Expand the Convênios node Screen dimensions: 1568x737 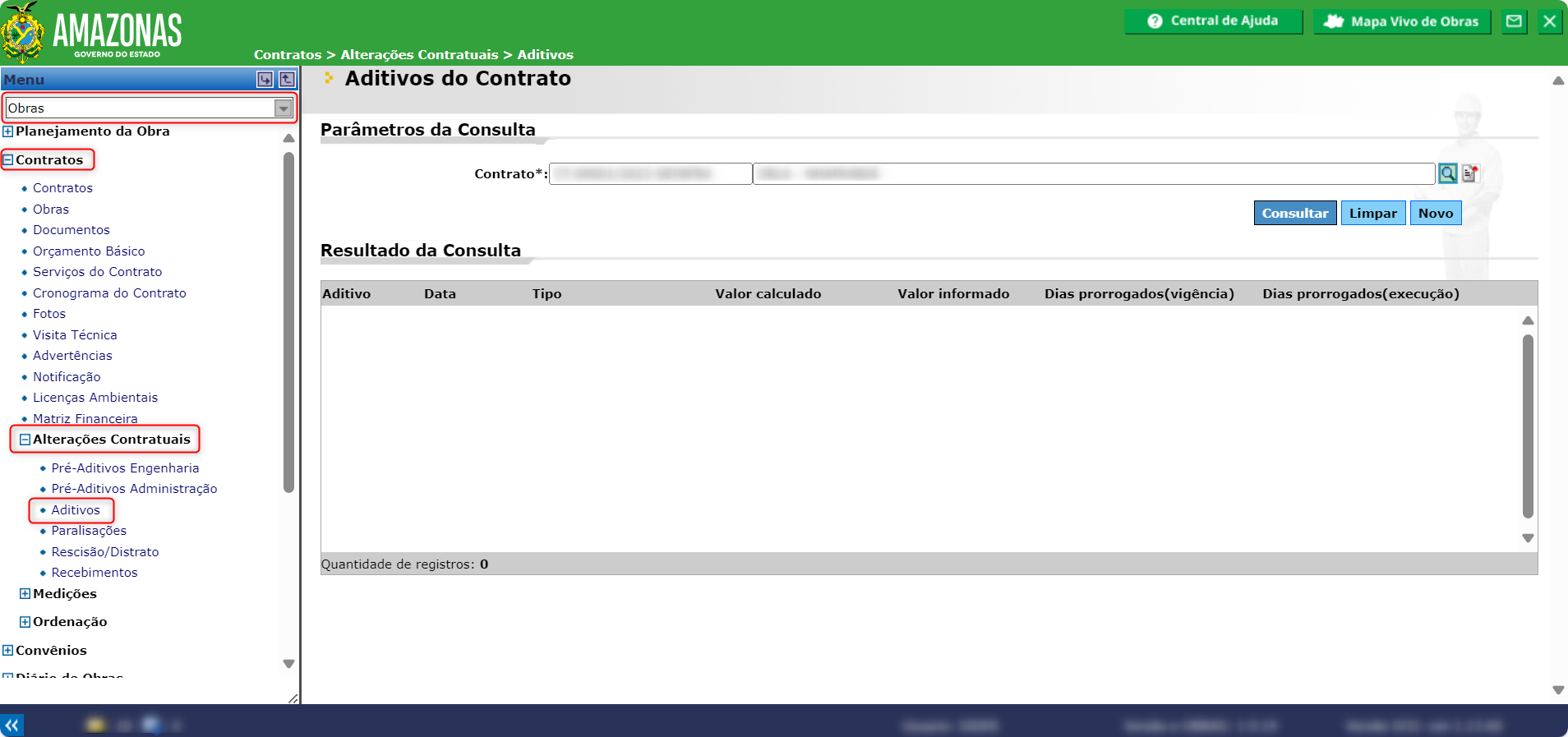(x=7, y=651)
